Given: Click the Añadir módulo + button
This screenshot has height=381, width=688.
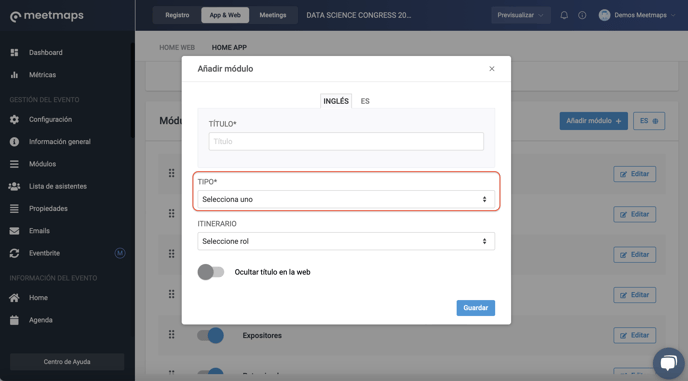Looking at the screenshot, I should click(594, 121).
